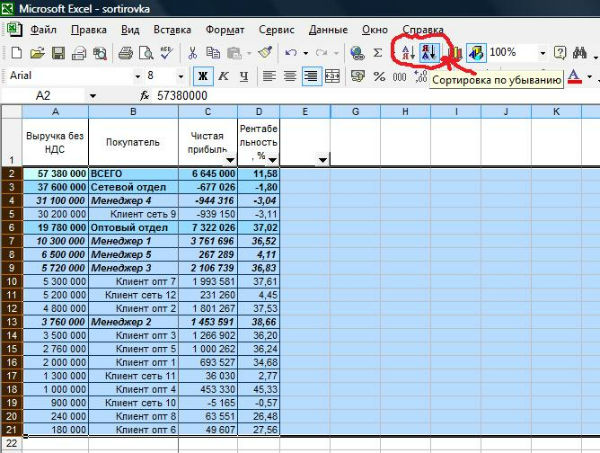The height and width of the screenshot is (453, 600).
Task: Click the AutoSum sigma icon
Action: [378, 52]
